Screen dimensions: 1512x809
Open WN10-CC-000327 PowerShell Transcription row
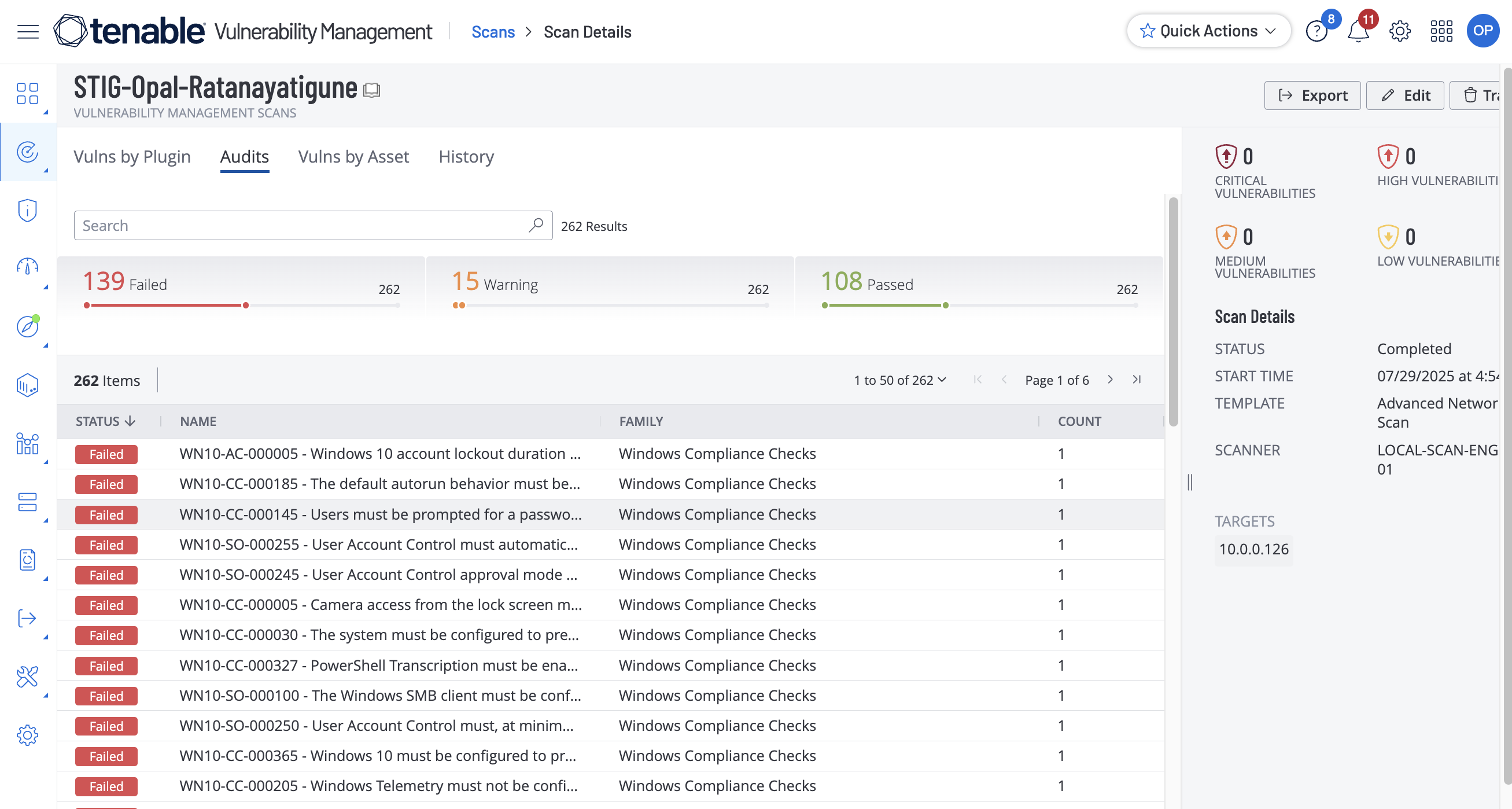610,665
